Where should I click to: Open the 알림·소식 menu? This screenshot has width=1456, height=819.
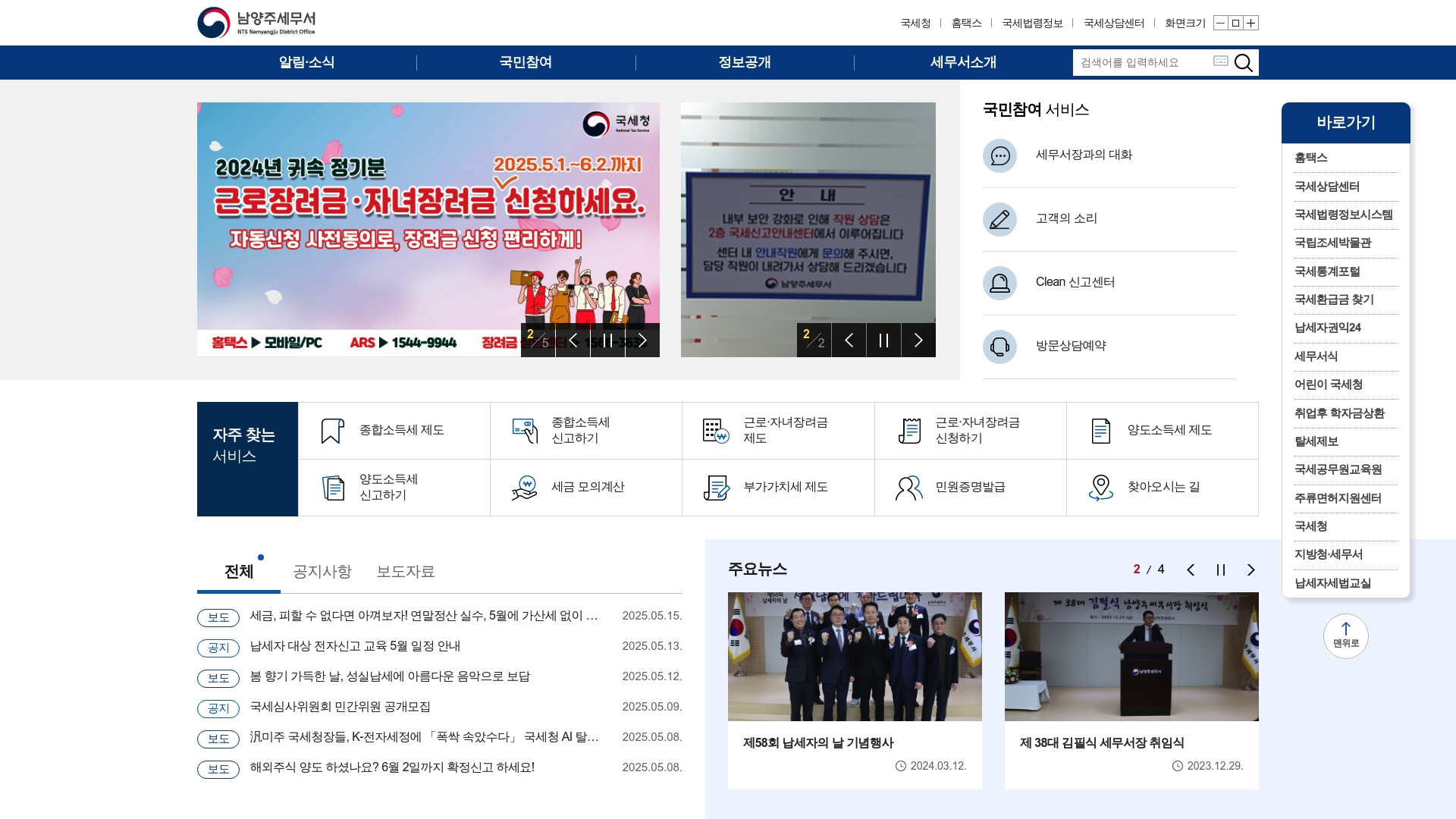tap(306, 62)
